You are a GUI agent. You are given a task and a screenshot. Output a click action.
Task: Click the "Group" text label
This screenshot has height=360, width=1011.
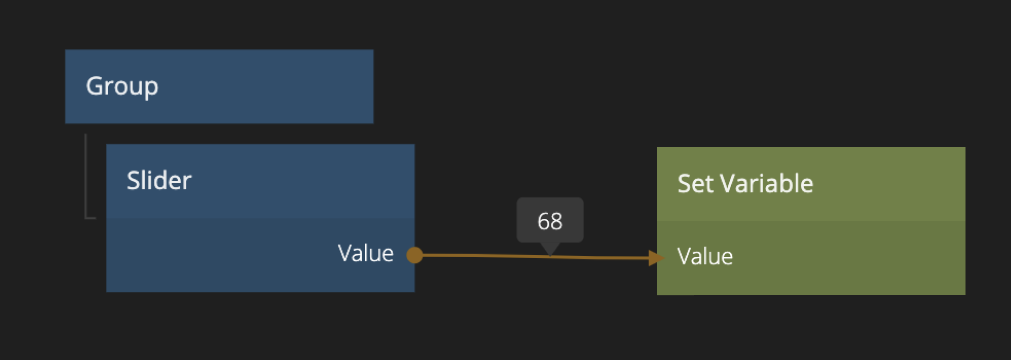pyautogui.click(x=122, y=86)
